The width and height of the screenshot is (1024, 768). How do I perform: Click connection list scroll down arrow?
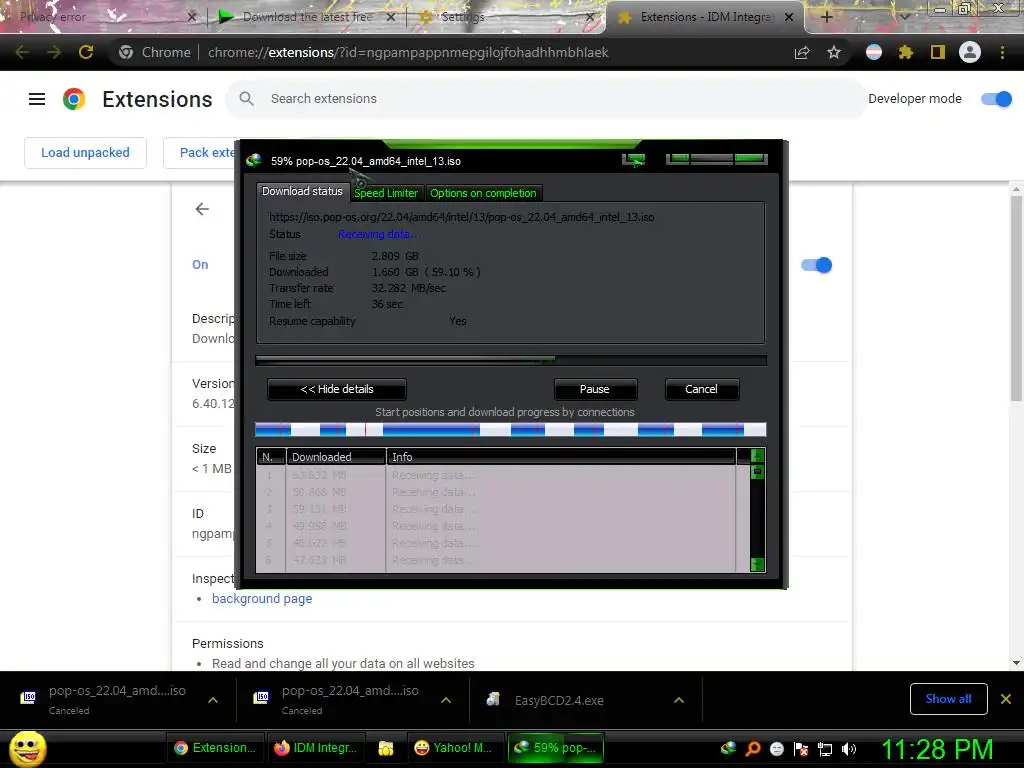tap(758, 564)
